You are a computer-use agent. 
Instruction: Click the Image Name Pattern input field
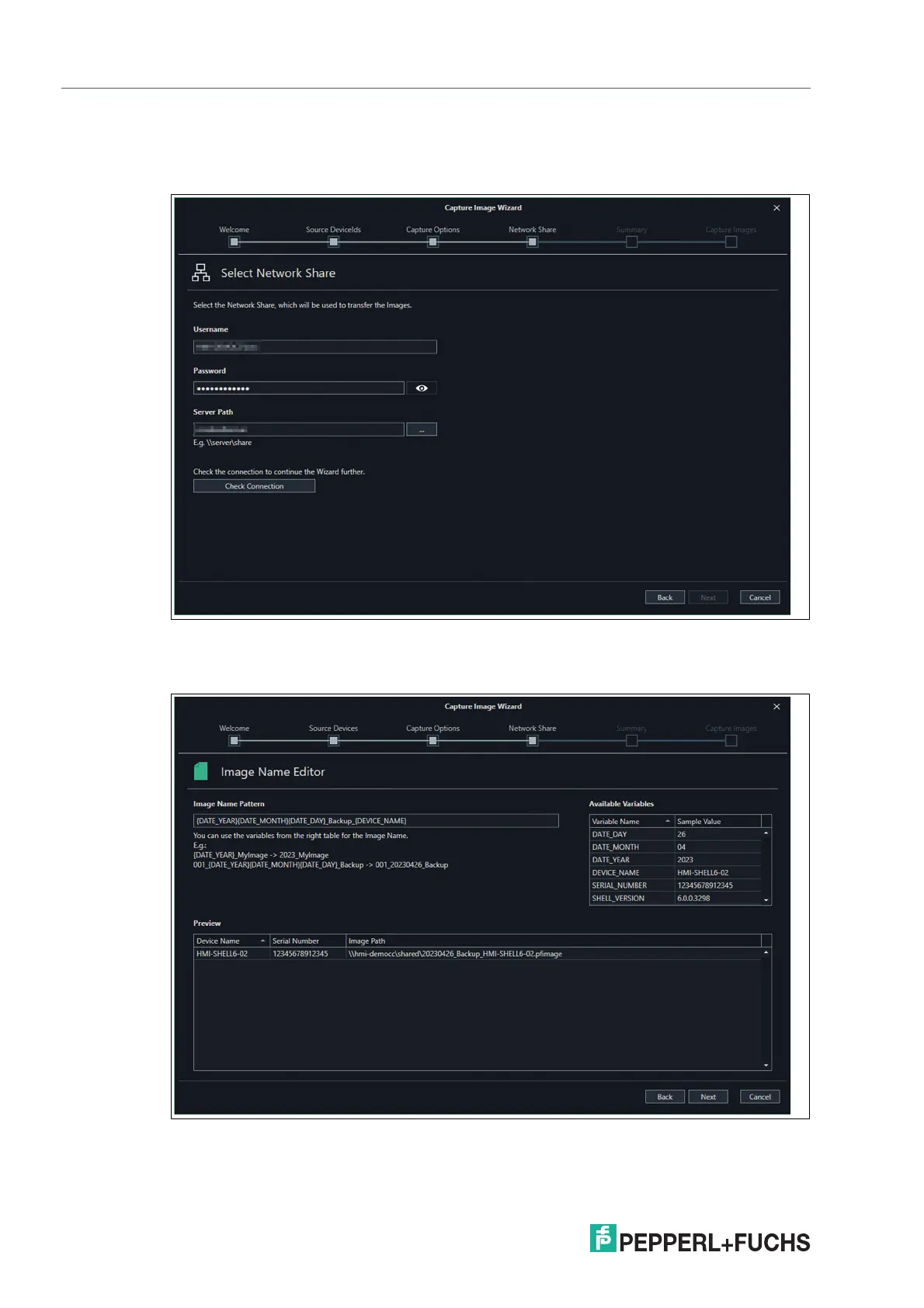pyautogui.click(x=376, y=821)
